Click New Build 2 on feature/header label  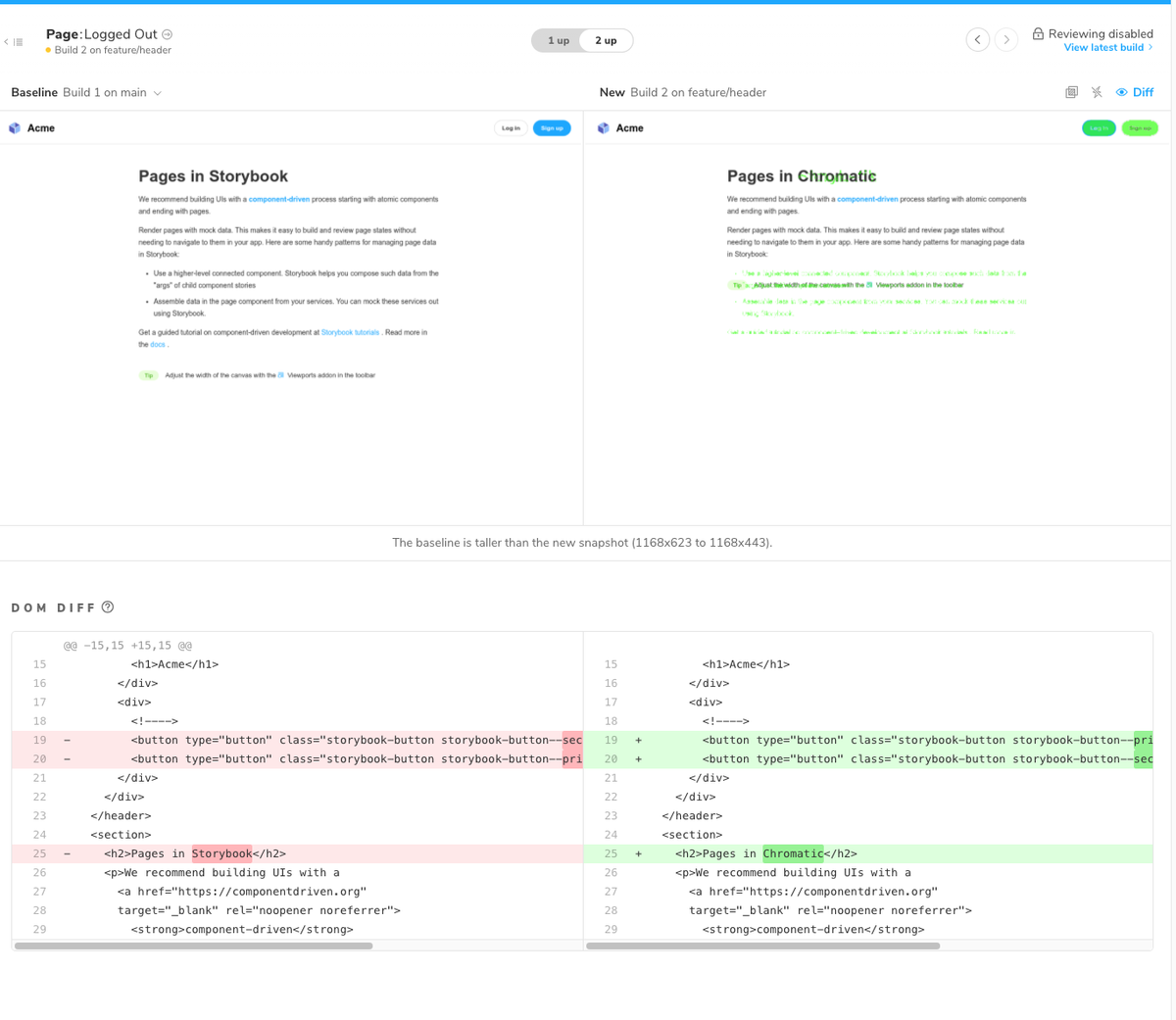tap(683, 92)
